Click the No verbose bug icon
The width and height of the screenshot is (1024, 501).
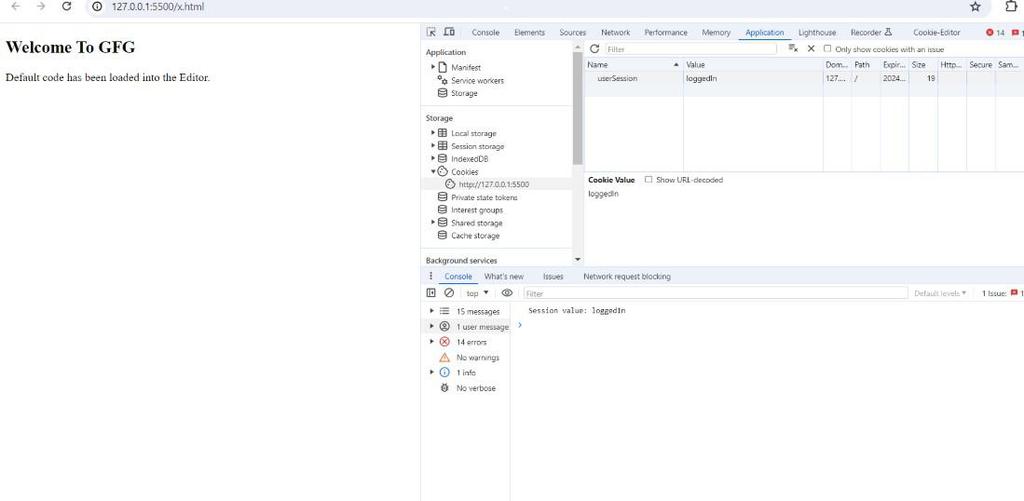coord(445,388)
